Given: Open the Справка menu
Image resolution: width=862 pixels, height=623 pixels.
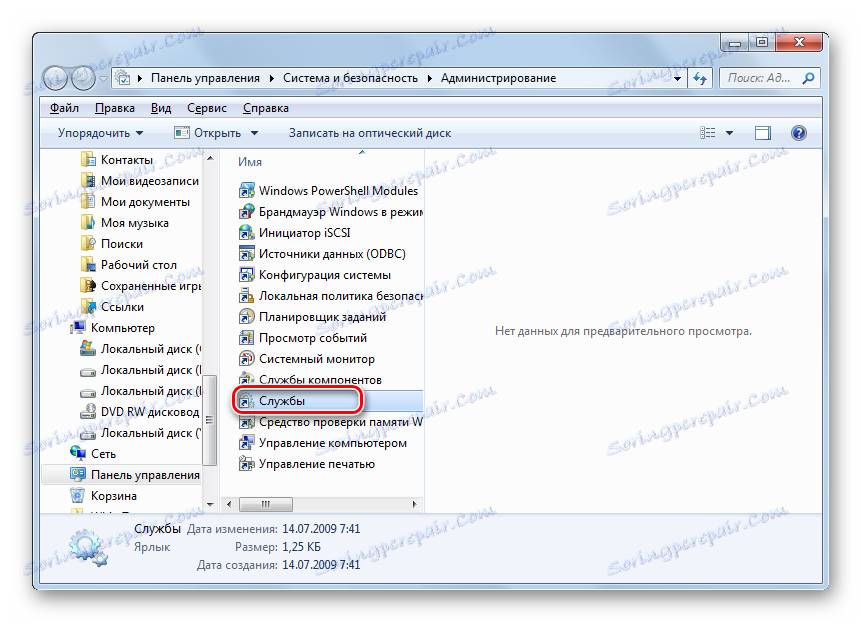Looking at the screenshot, I should 266,108.
